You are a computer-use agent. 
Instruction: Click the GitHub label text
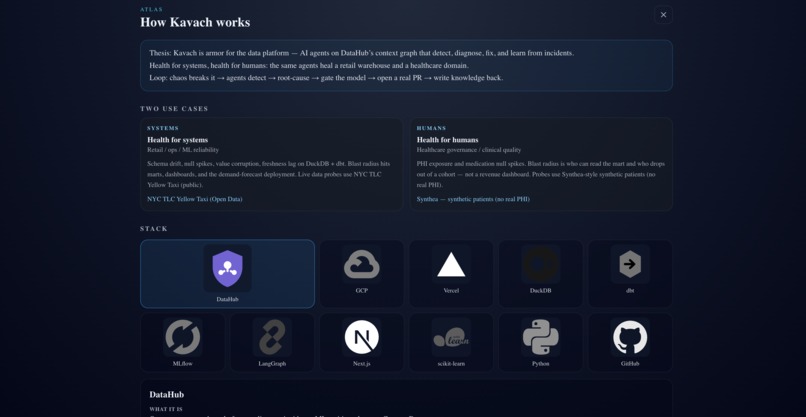pyautogui.click(x=630, y=364)
